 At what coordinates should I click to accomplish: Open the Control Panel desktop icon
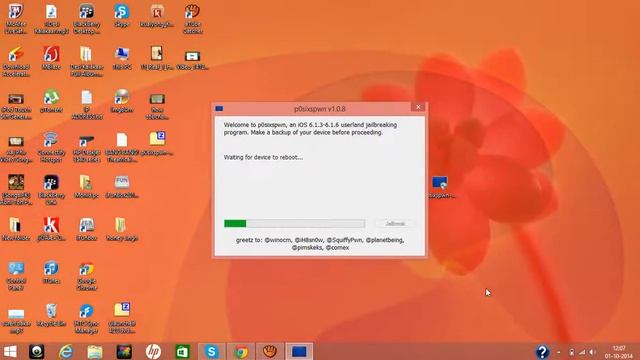coord(16,276)
